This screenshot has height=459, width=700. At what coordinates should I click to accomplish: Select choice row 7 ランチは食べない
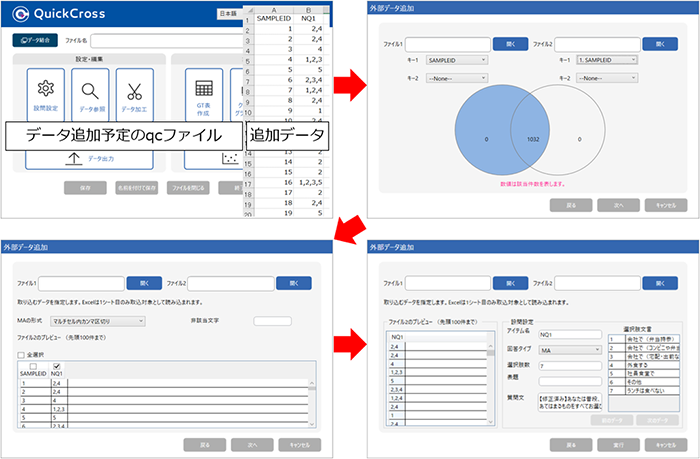point(644,391)
